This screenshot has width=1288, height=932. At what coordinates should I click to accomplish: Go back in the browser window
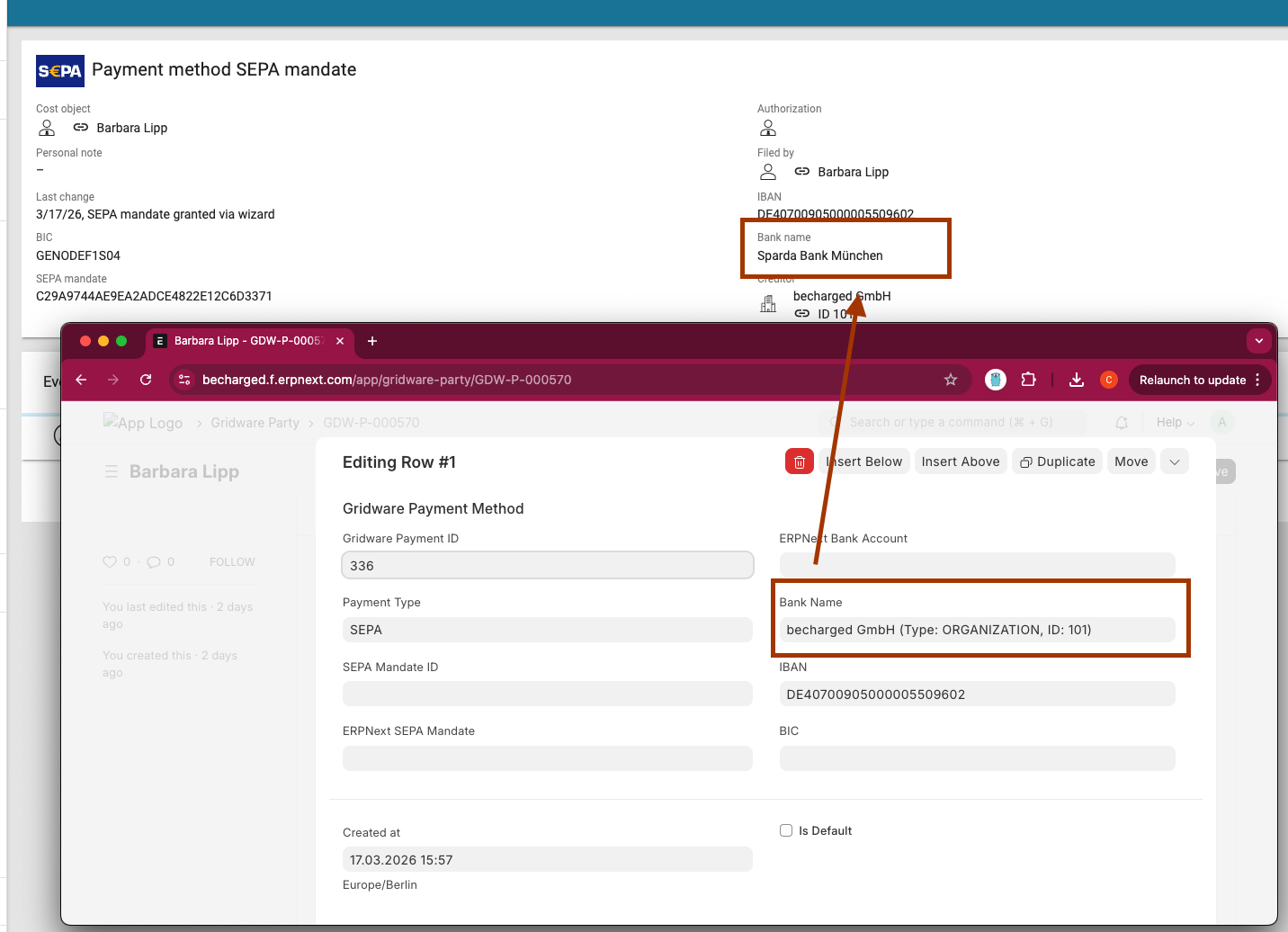81,380
